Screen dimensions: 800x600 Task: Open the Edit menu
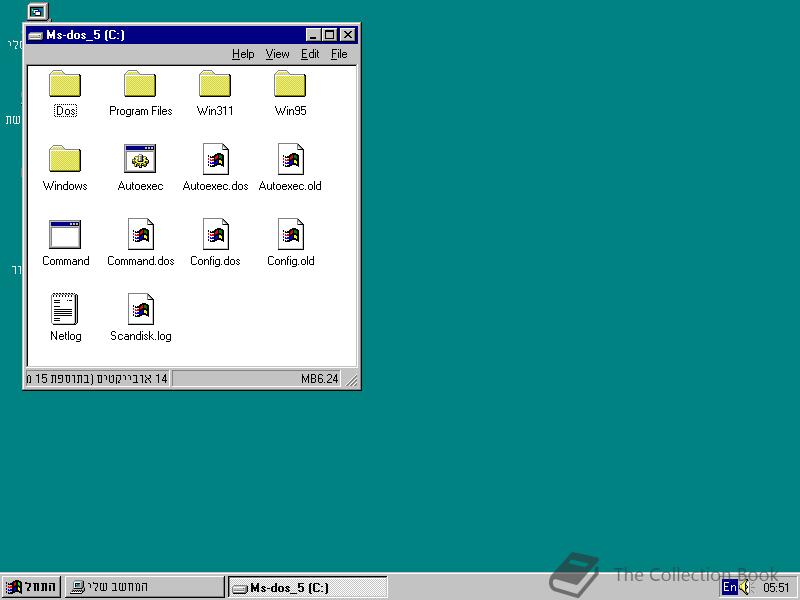coord(310,54)
